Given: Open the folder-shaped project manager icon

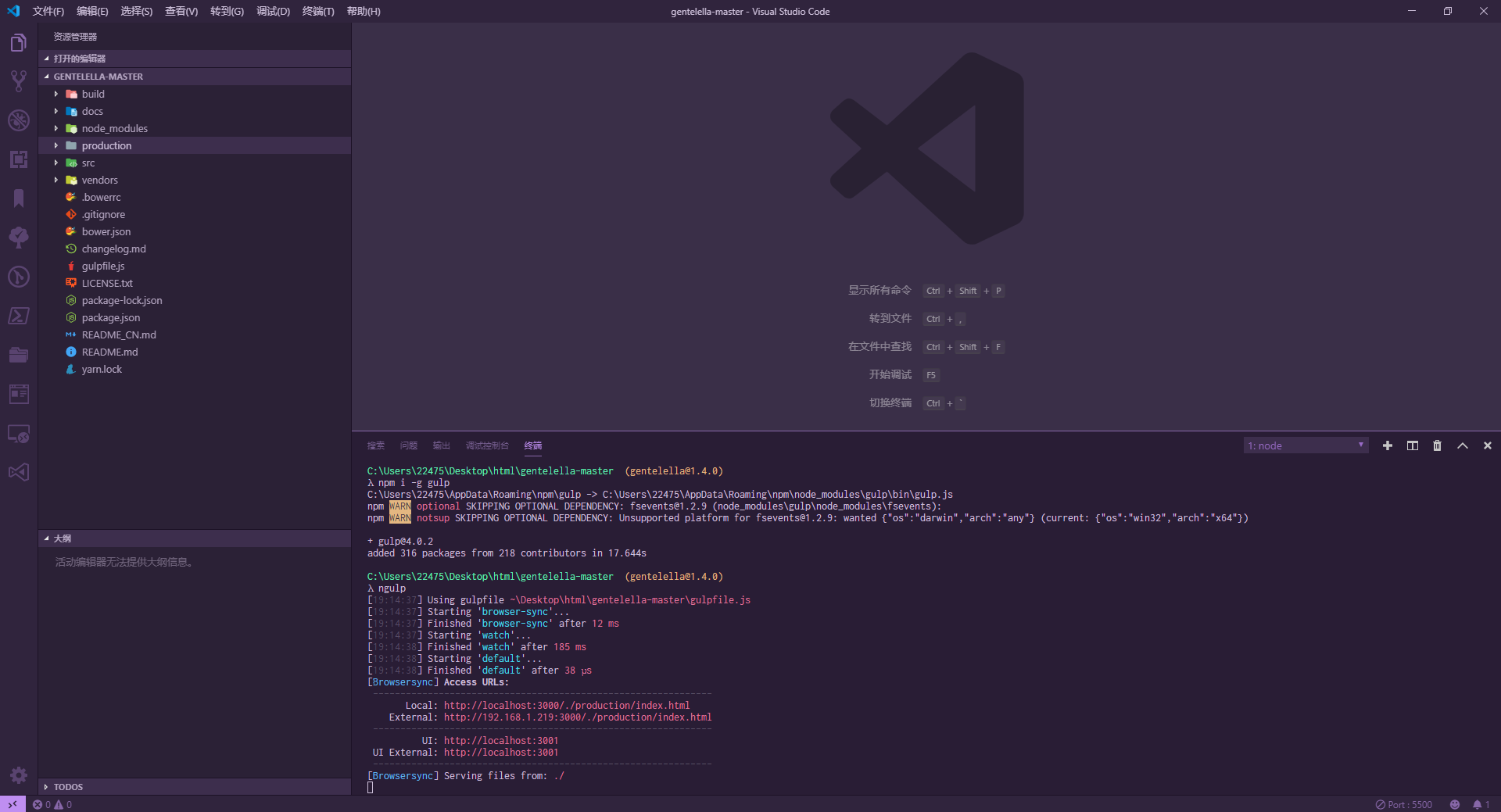Looking at the screenshot, I should pos(19,355).
